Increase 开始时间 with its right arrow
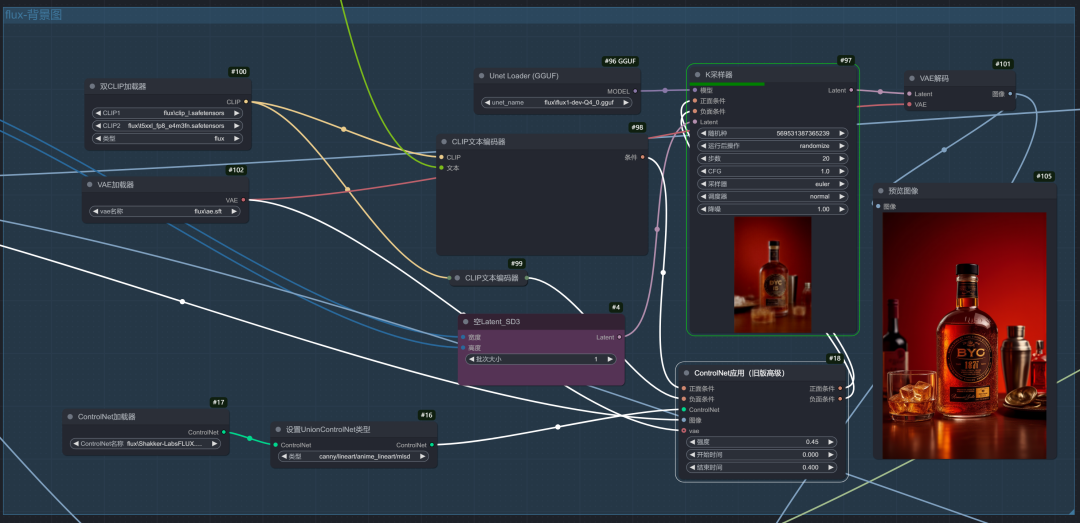 (x=831, y=455)
